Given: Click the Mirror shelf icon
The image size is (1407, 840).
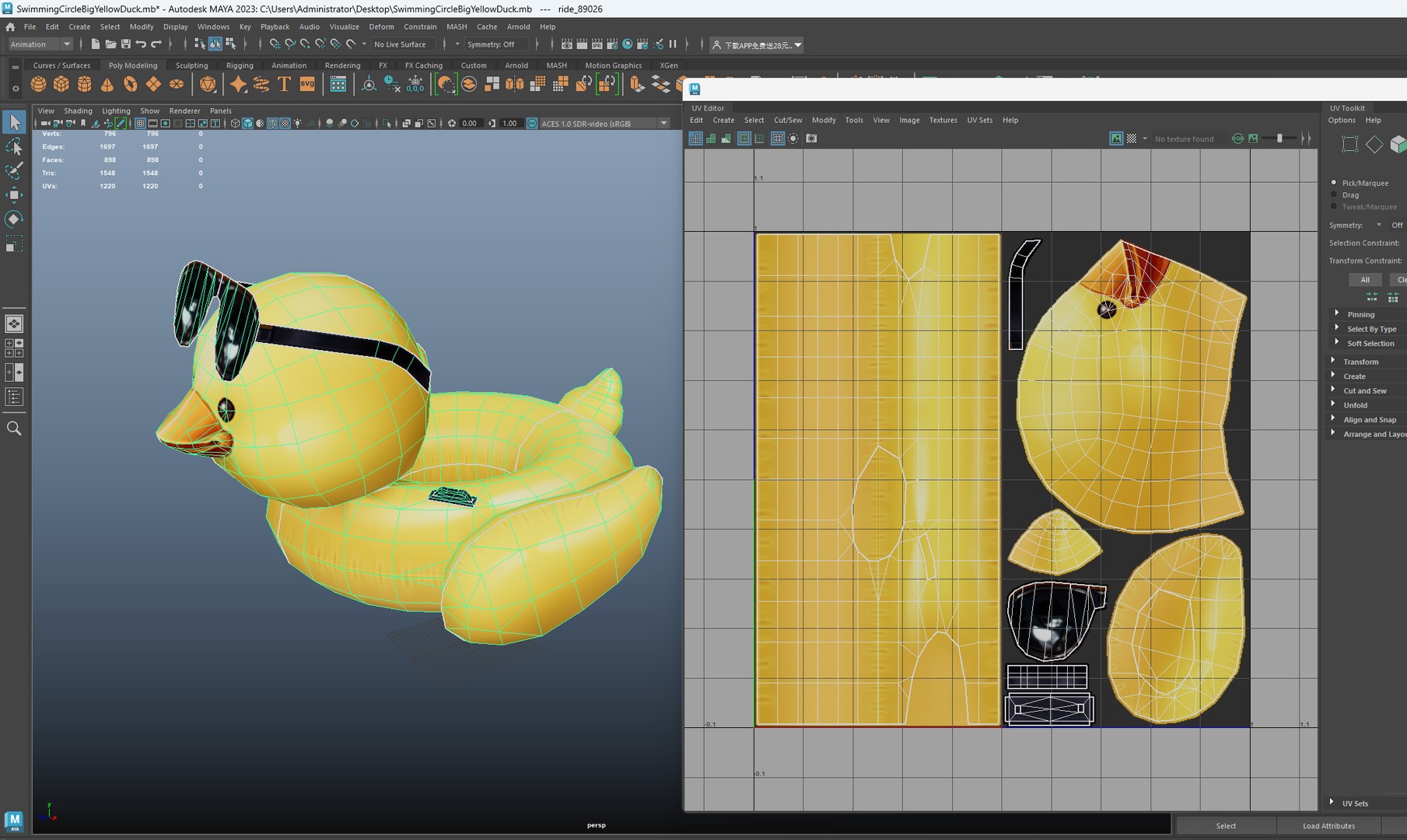Looking at the screenshot, I should pos(515,84).
